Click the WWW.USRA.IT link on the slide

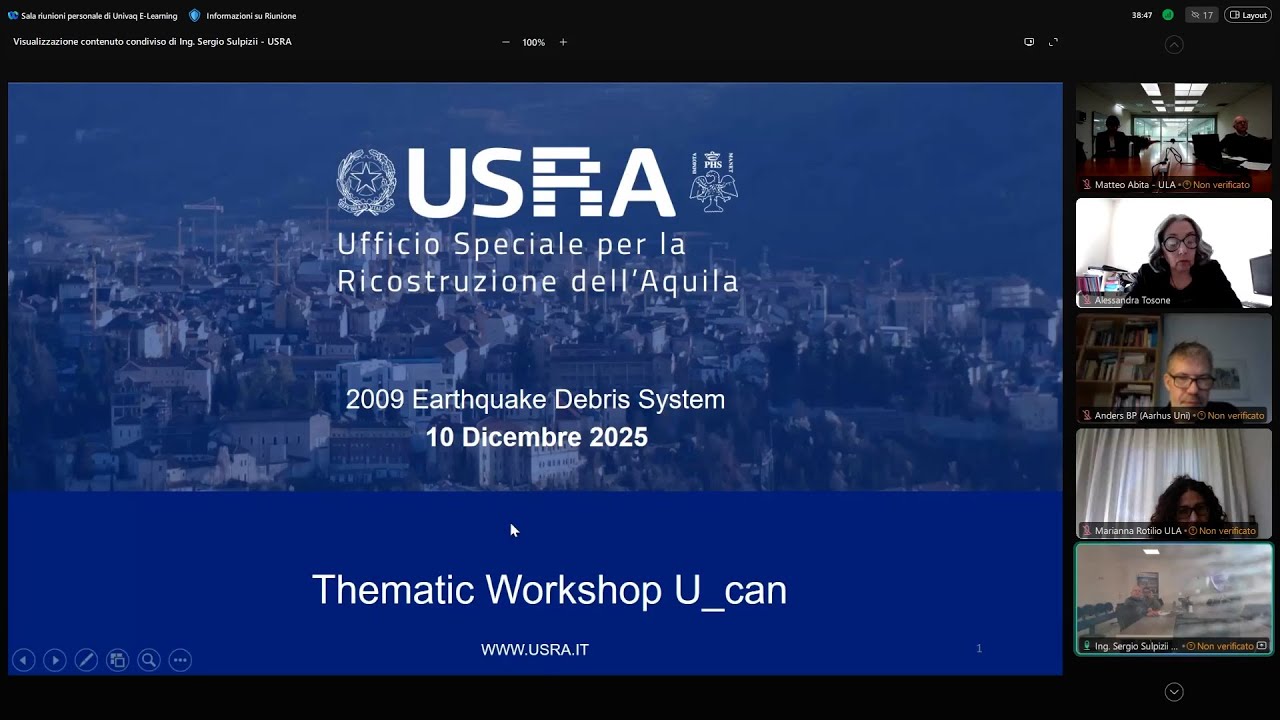point(535,650)
